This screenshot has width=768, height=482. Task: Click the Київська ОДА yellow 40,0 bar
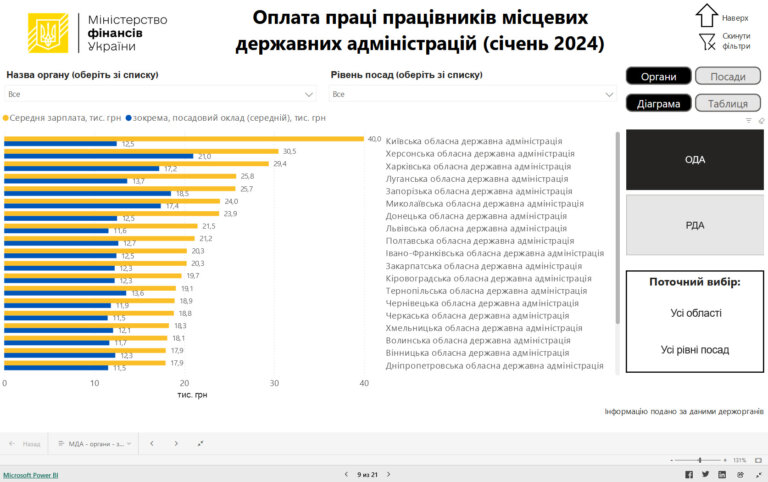pos(184,139)
